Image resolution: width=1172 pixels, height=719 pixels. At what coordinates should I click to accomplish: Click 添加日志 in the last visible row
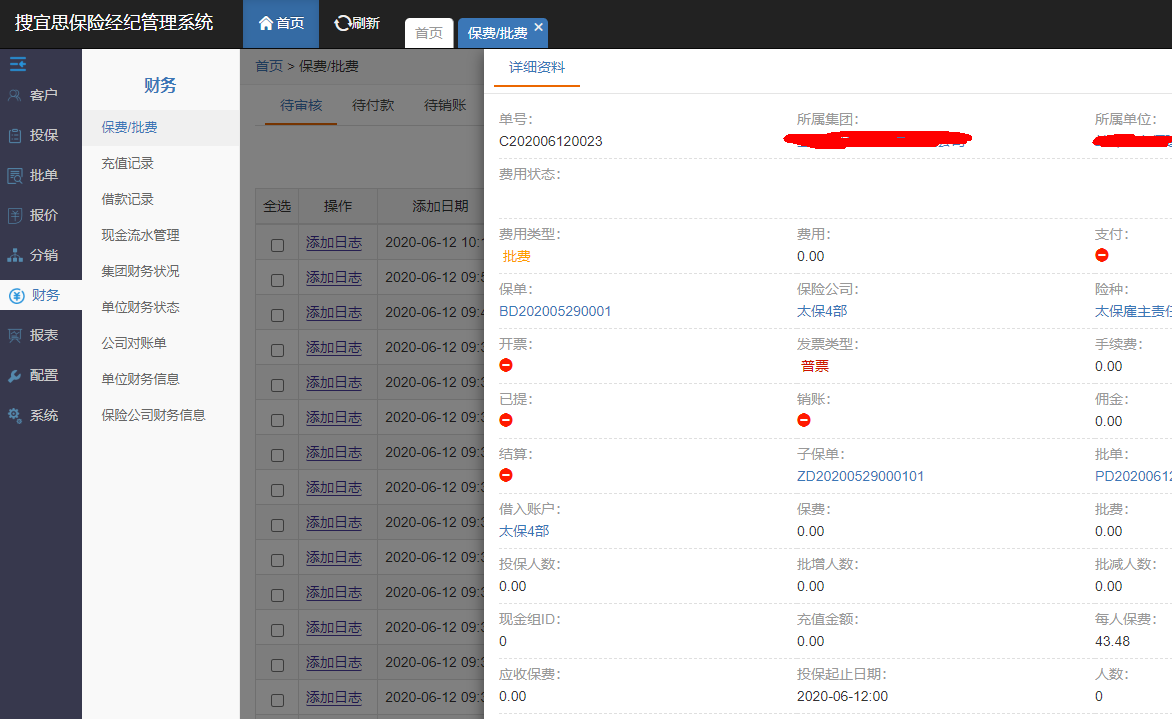(x=334, y=697)
